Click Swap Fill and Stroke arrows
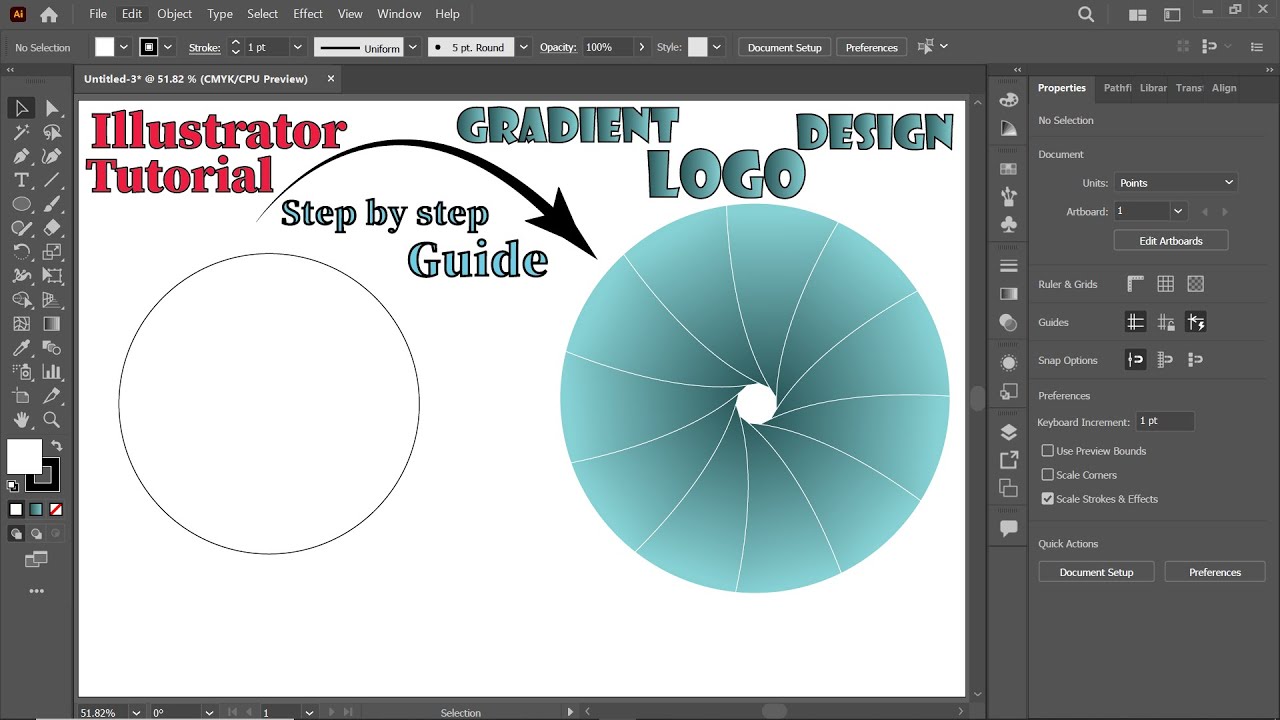 pyautogui.click(x=57, y=446)
